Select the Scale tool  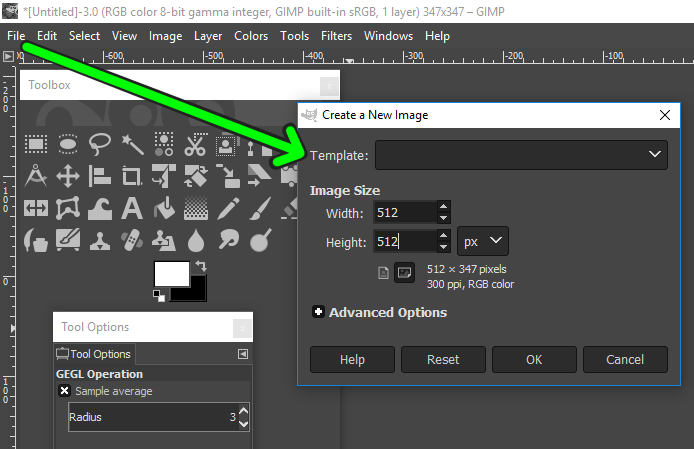coord(227,176)
